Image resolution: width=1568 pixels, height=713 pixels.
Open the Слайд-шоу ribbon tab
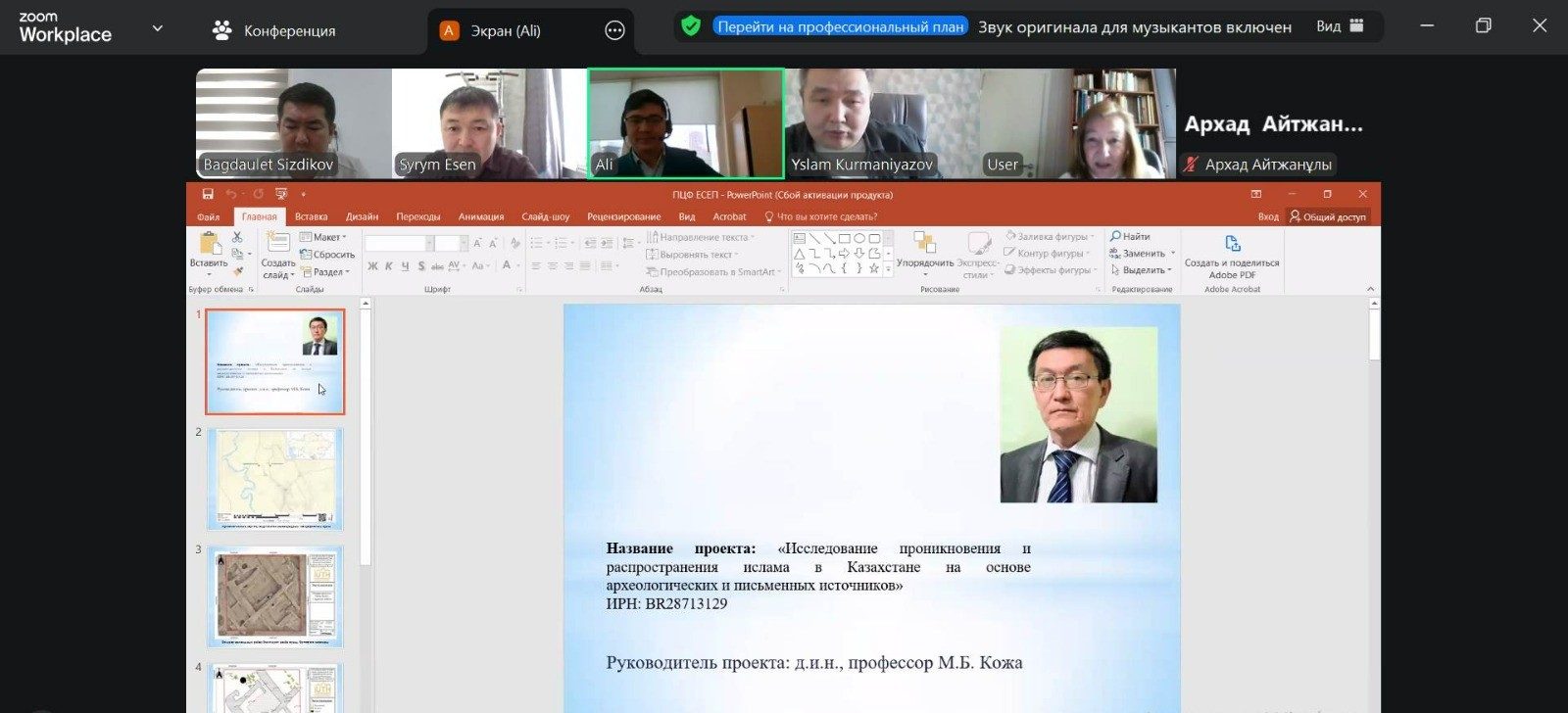pos(545,216)
